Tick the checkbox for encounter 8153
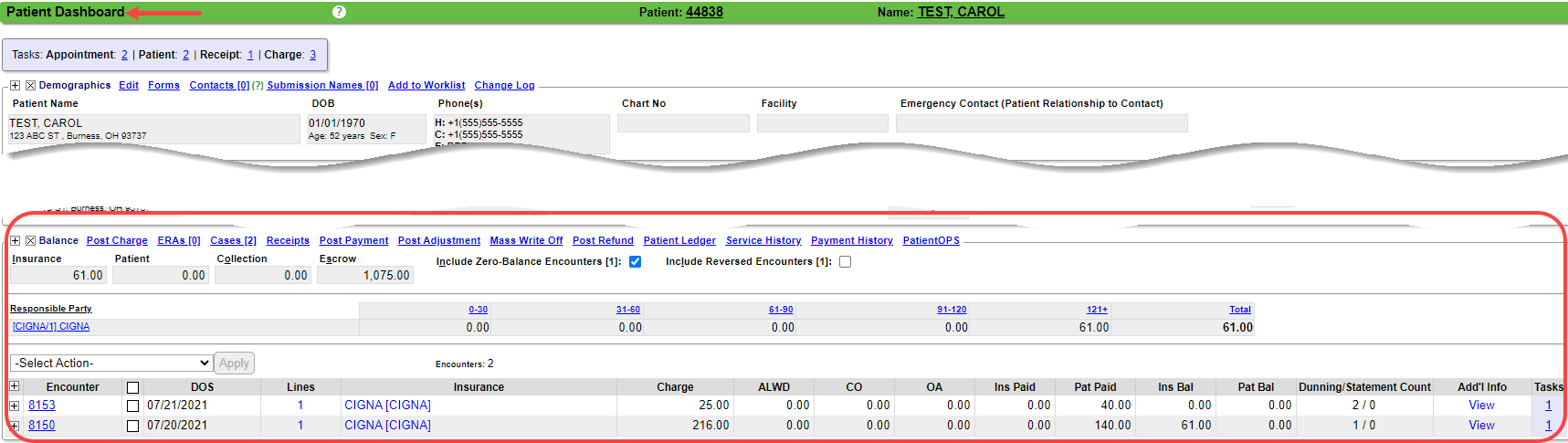This screenshot has width=1568, height=443. pos(132,406)
